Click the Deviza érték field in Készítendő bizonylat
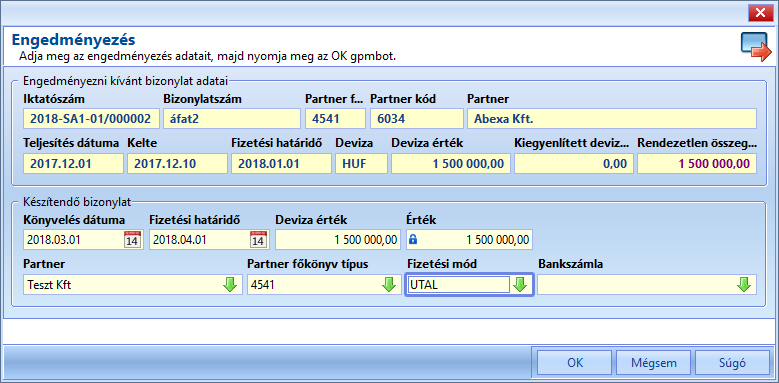This screenshot has height=383, width=779. coord(338,240)
